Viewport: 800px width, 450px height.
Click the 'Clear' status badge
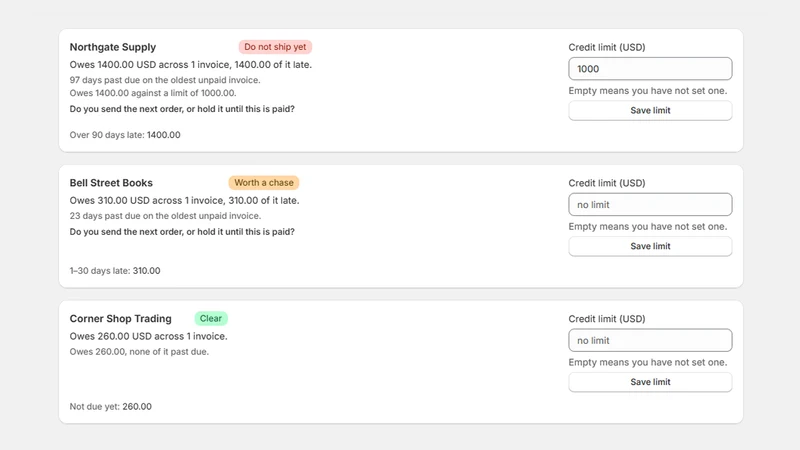pyautogui.click(x=211, y=318)
